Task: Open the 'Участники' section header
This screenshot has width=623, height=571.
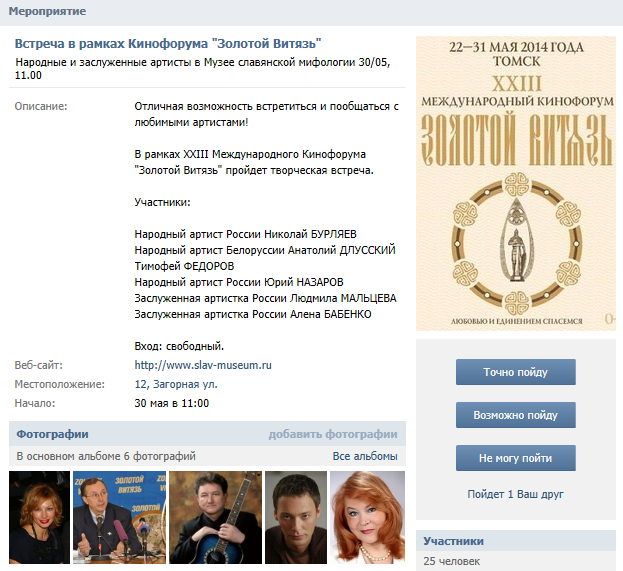Action: click(x=453, y=541)
